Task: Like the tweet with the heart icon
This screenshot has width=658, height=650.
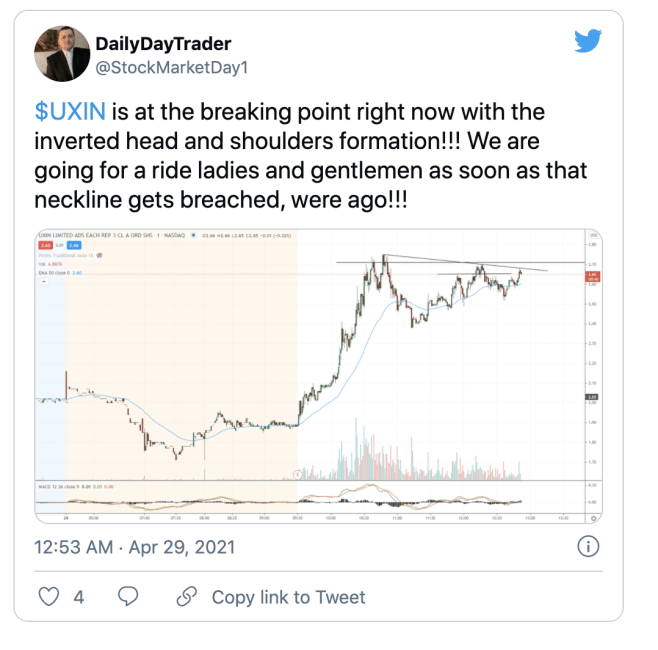Action: [49, 596]
